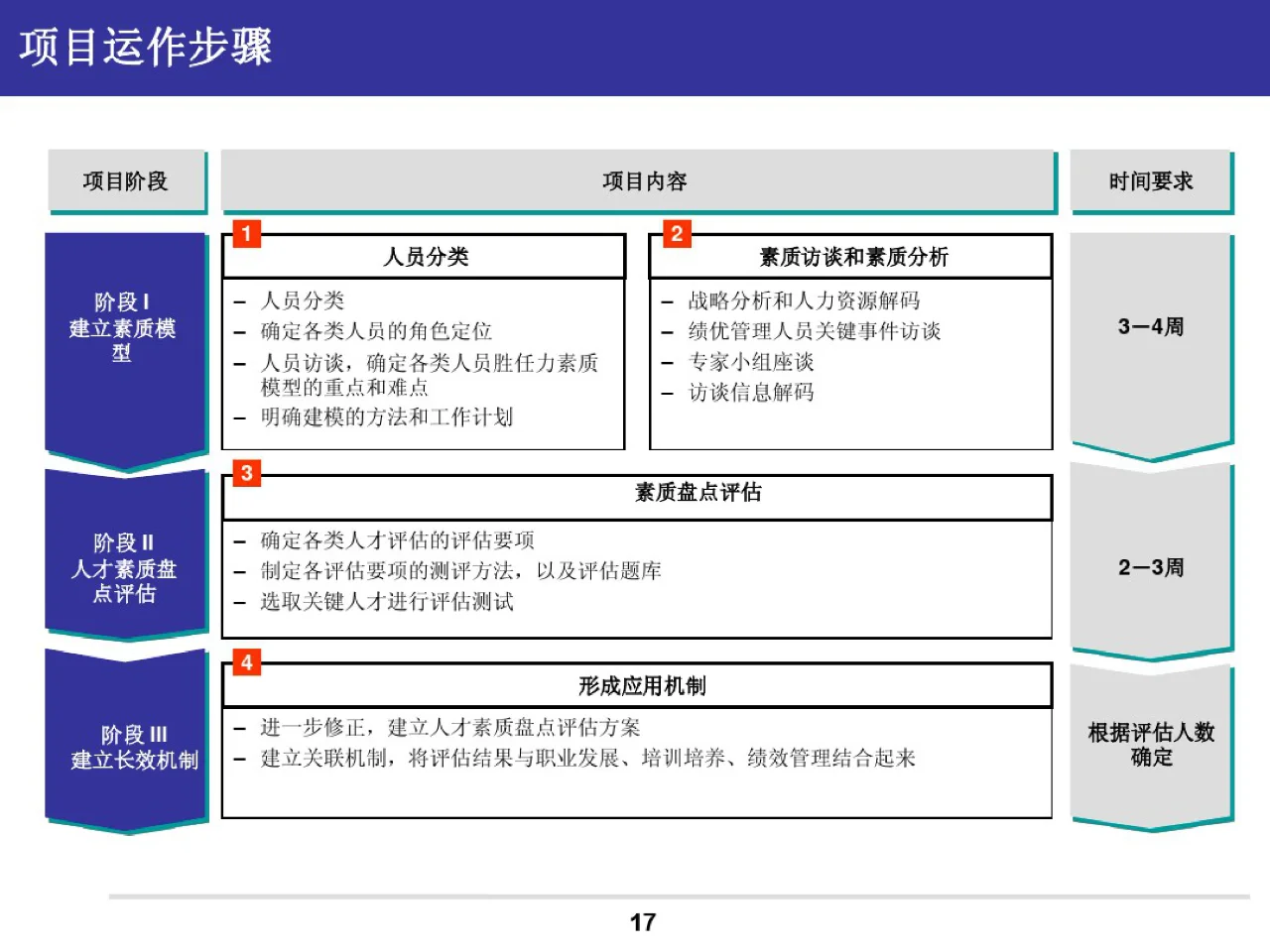Image resolution: width=1270 pixels, height=952 pixels.
Task: Click the 时间要求 header cell
Action: (1151, 181)
